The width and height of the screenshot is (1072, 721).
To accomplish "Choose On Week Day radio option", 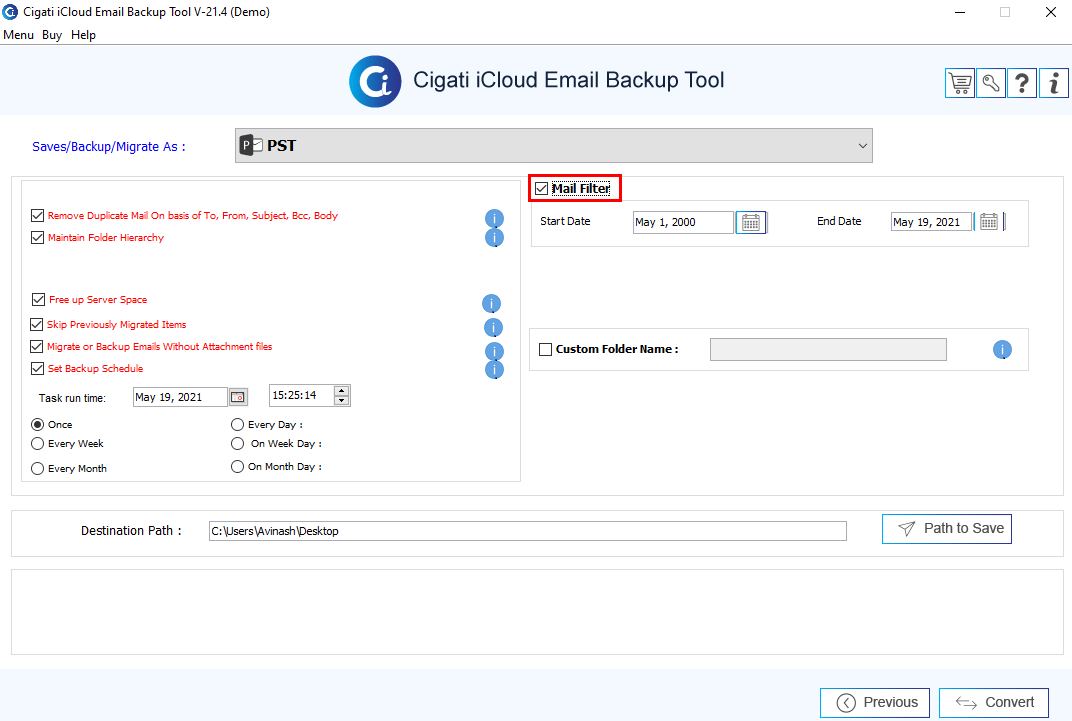I will pos(237,444).
